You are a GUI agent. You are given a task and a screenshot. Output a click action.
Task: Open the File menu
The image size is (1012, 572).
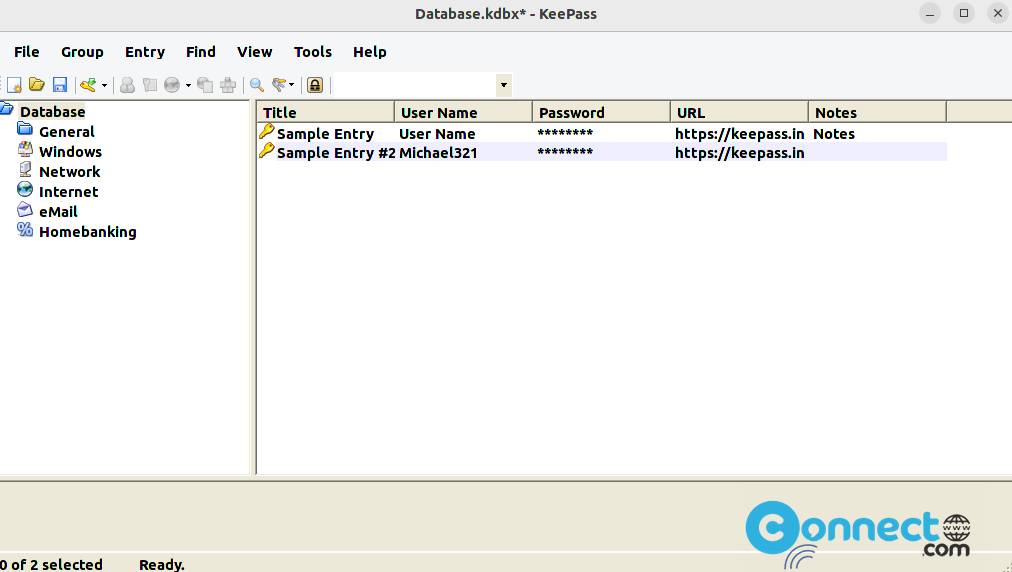(26, 52)
